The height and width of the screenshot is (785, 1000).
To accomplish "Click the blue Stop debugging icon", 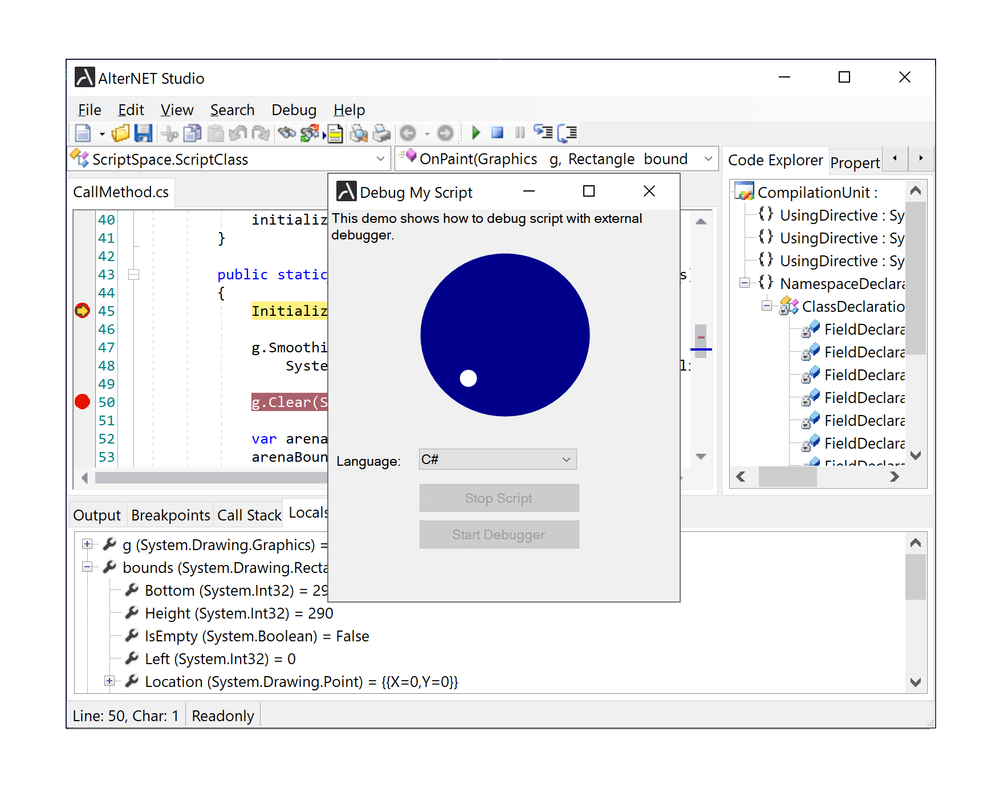I will pyautogui.click(x=497, y=133).
